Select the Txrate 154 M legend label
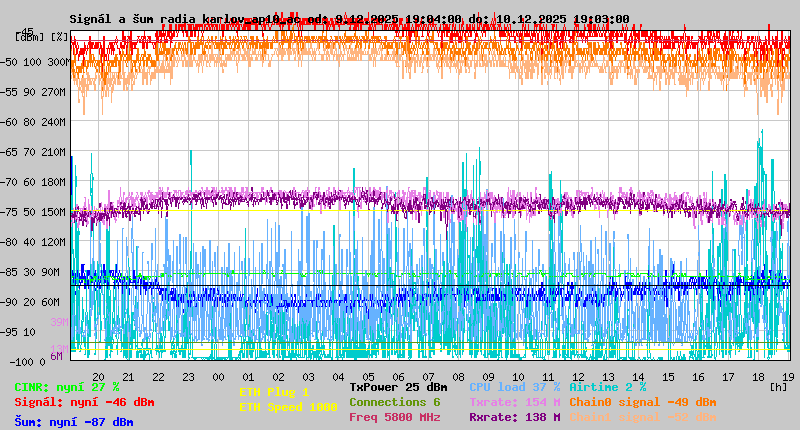800x430 pixels. (515, 402)
